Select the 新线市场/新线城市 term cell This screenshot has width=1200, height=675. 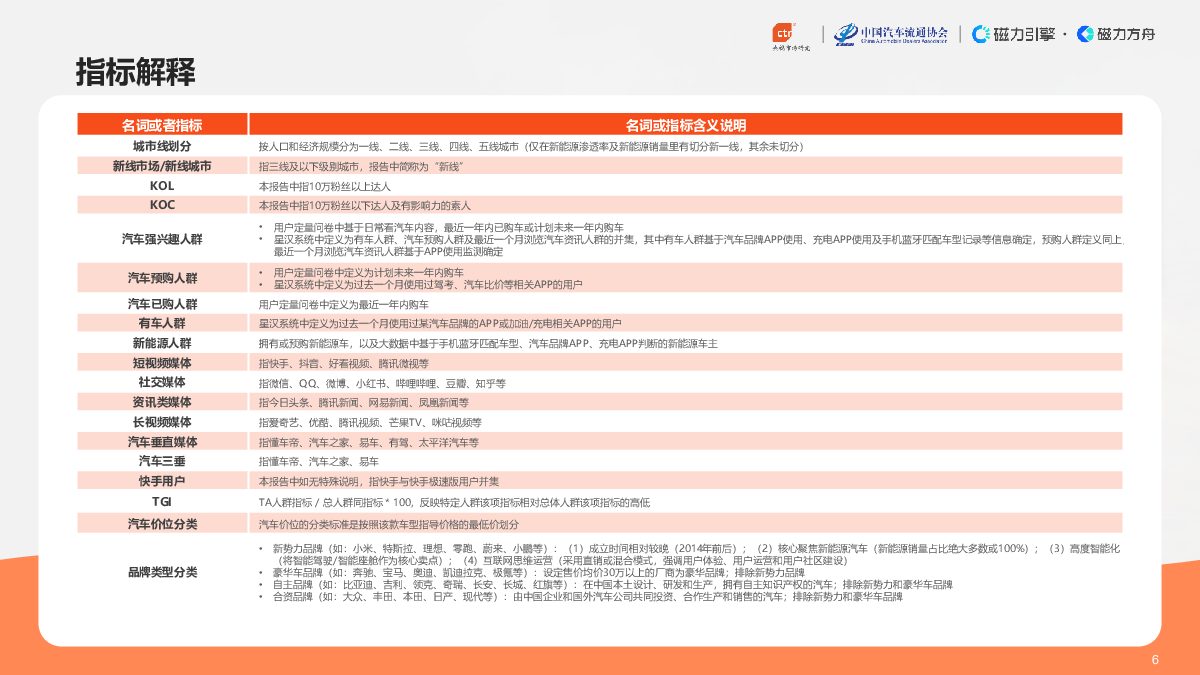162,166
